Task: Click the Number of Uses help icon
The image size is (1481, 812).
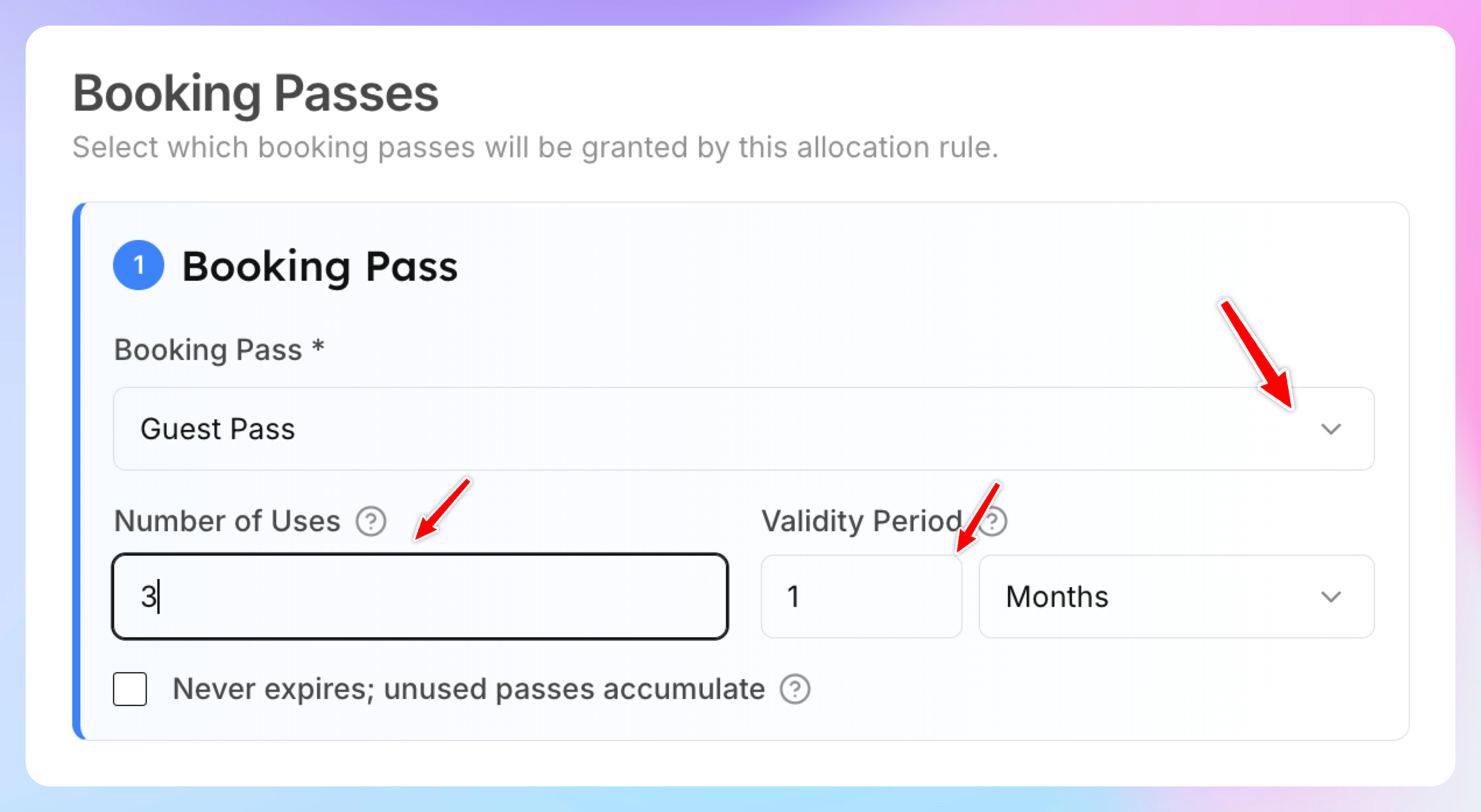Action: pos(371,521)
